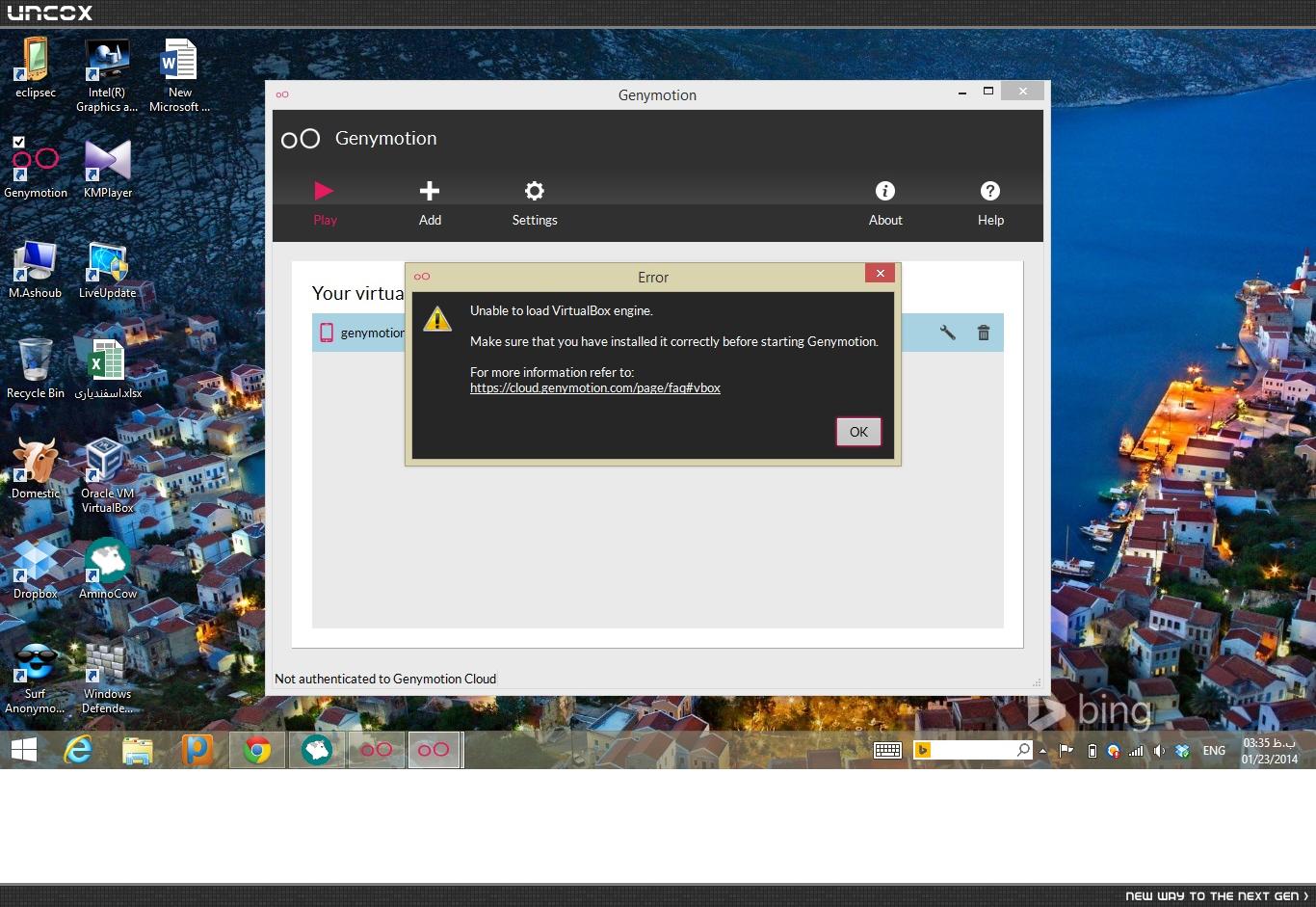Click OK in the Error dialog
Image resolution: width=1316 pixels, height=907 pixels.
tap(858, 432)
